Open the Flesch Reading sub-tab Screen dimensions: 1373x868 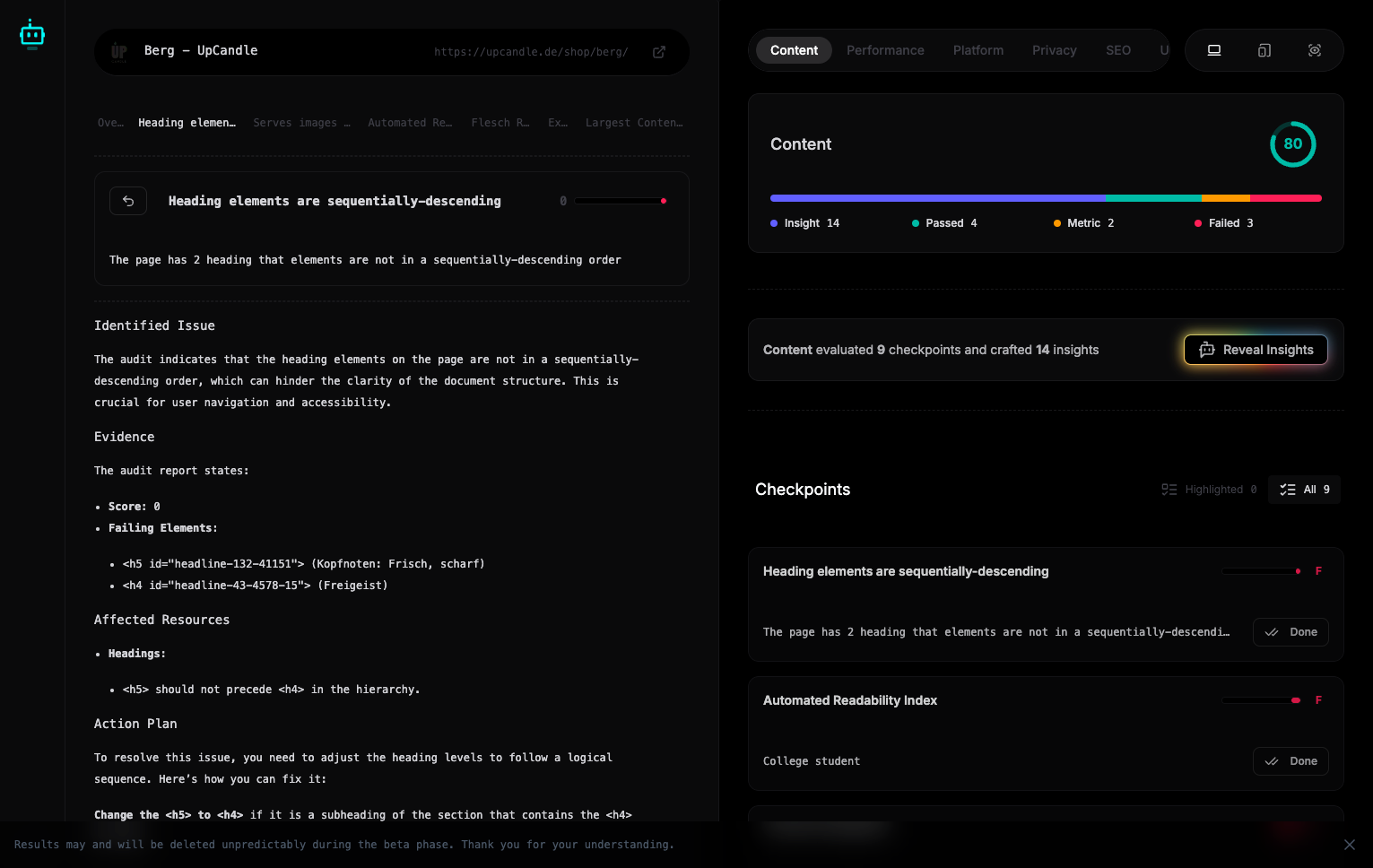click(x=500, y=123)
